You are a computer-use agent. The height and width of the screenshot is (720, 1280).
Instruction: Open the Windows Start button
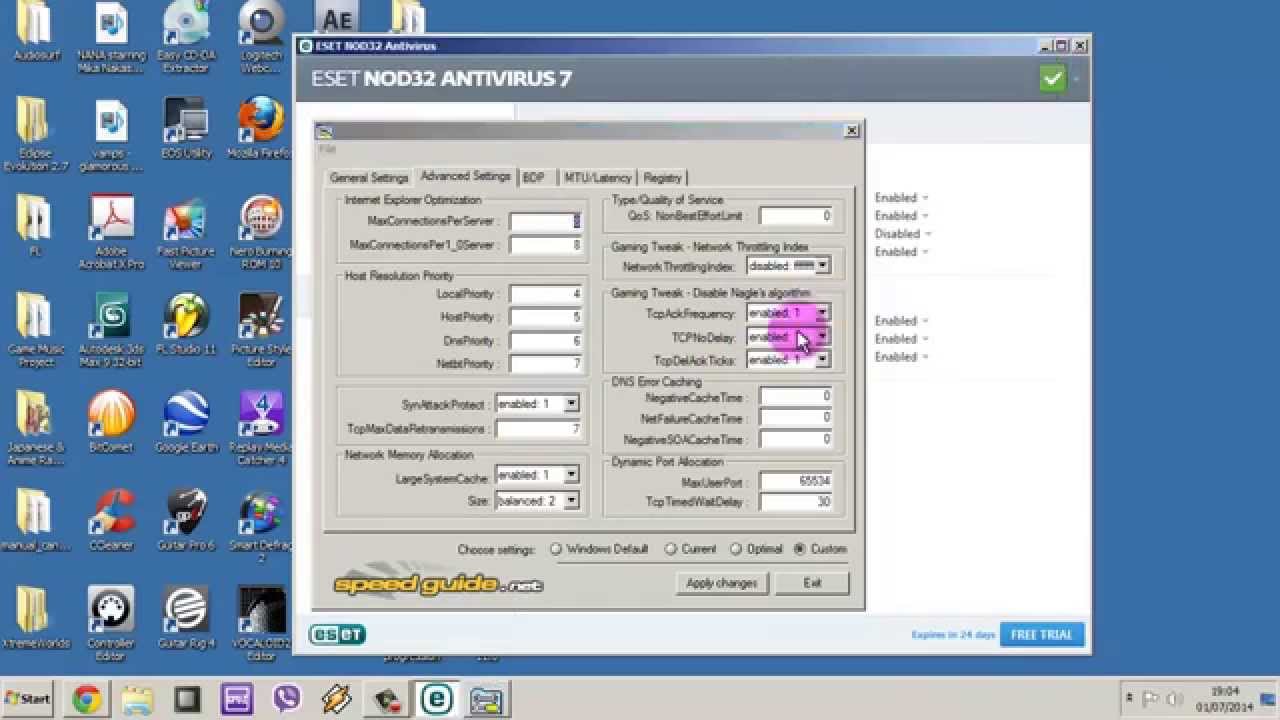coord(28,698)
